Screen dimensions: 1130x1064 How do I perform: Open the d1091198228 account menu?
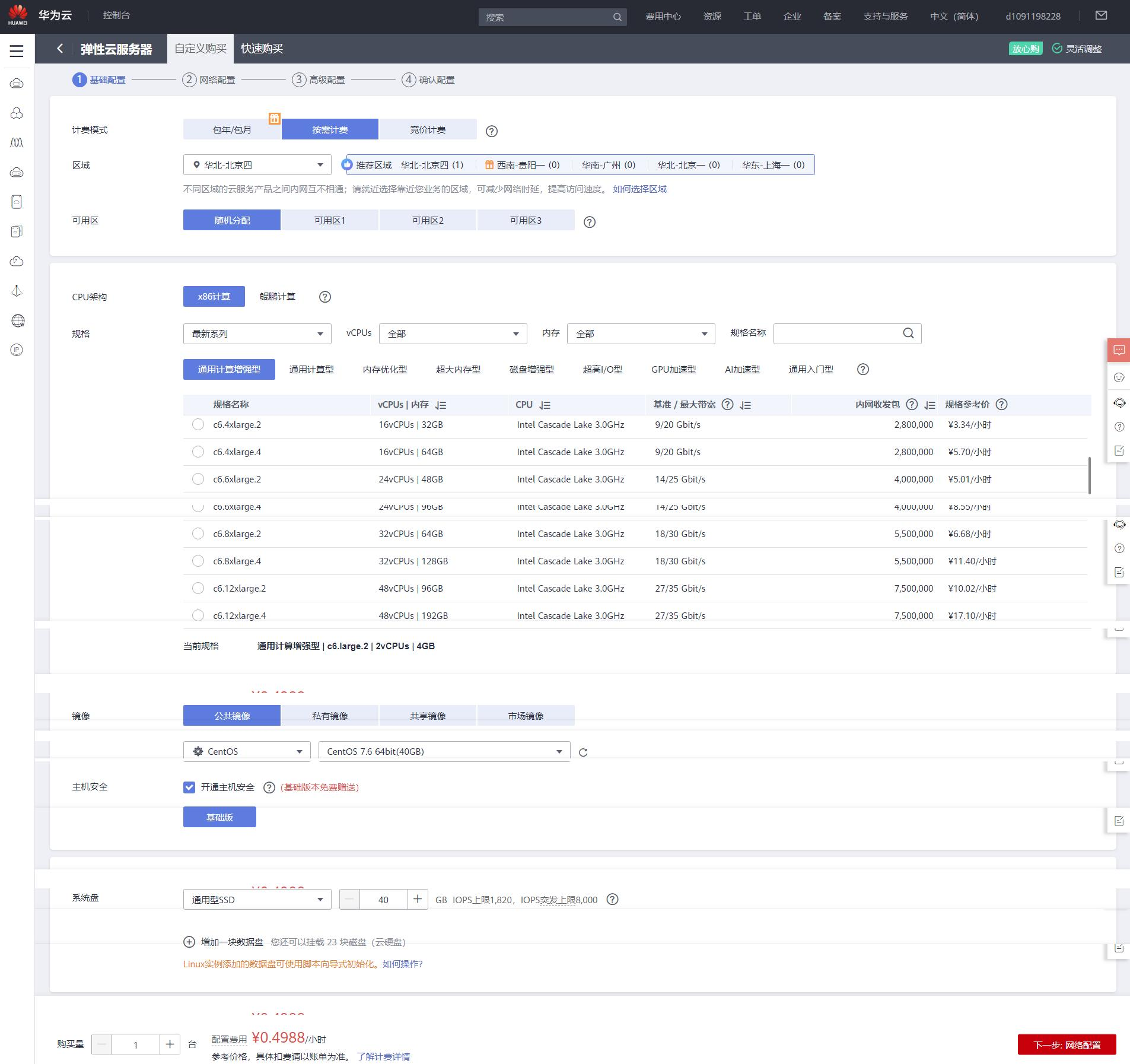pyautogui.click(x=1033, y=17)
